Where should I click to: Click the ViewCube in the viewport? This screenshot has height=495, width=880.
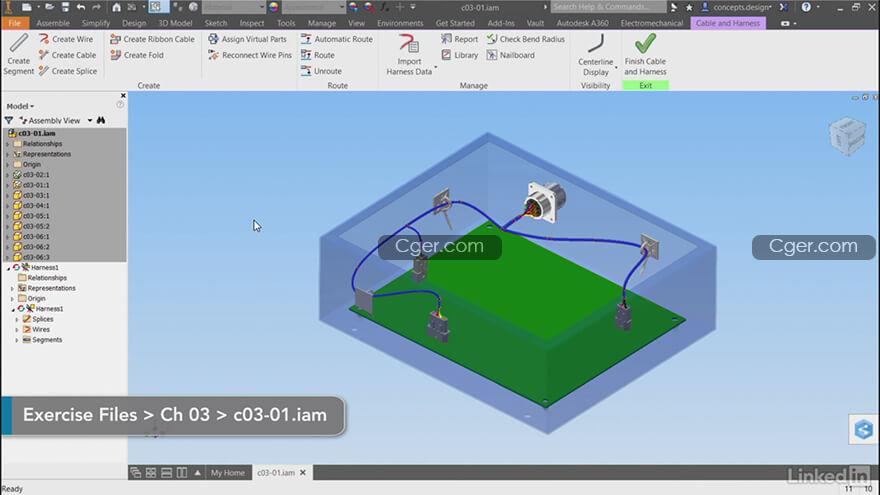pos(847,135)
